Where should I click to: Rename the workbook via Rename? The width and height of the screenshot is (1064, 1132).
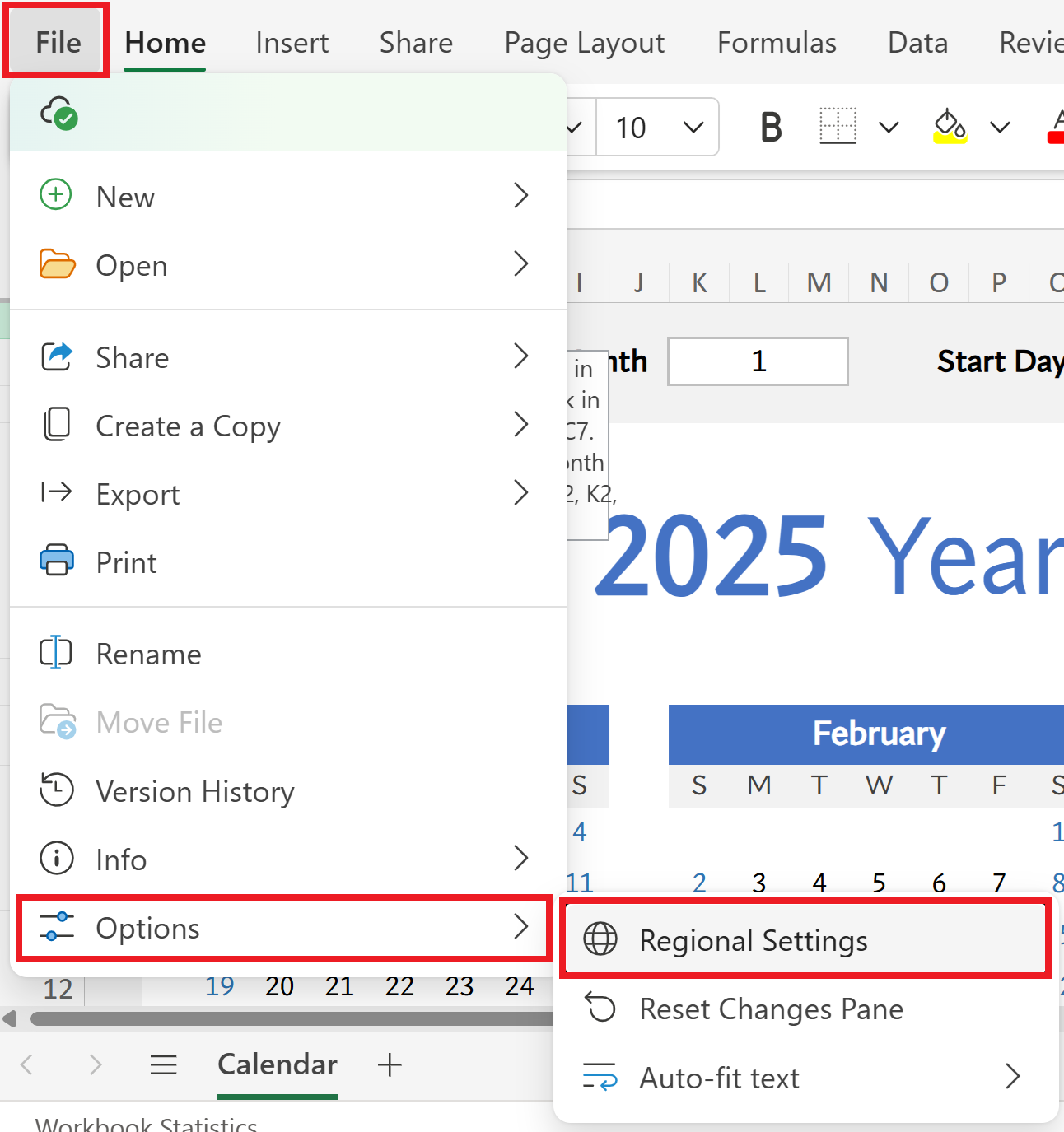148,653
